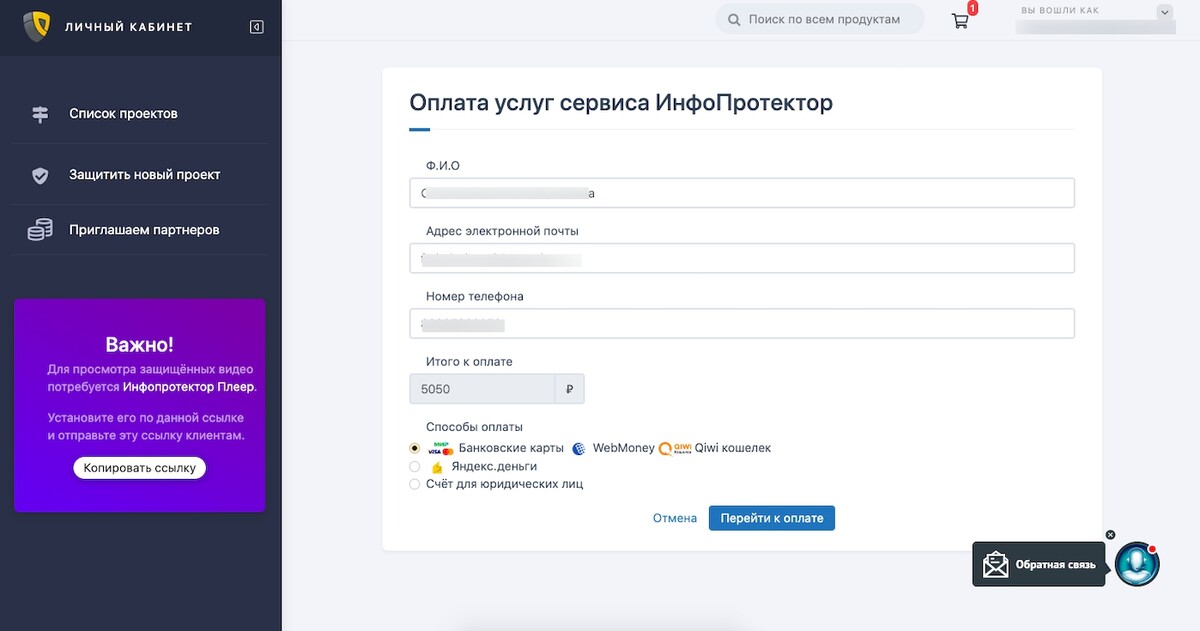
Task: Click the Отмена link
Action: (x=675, y=518)
